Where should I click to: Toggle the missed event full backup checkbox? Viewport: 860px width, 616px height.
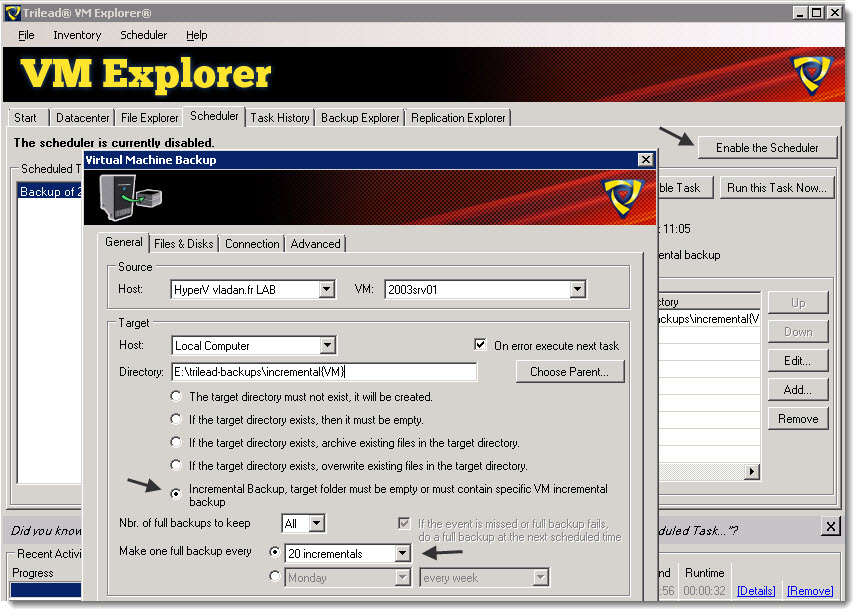pyautogui.click(x=404, y=523)
